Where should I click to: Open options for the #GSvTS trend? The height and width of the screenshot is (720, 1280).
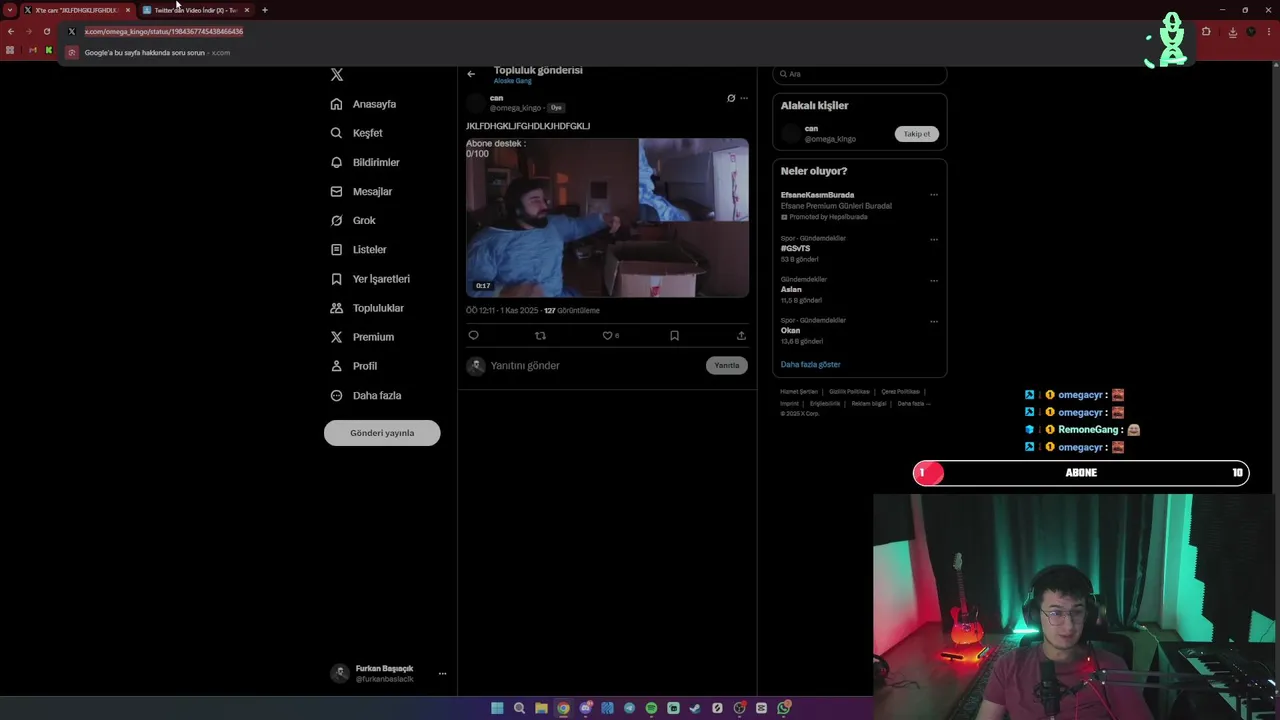pos(934,239)
